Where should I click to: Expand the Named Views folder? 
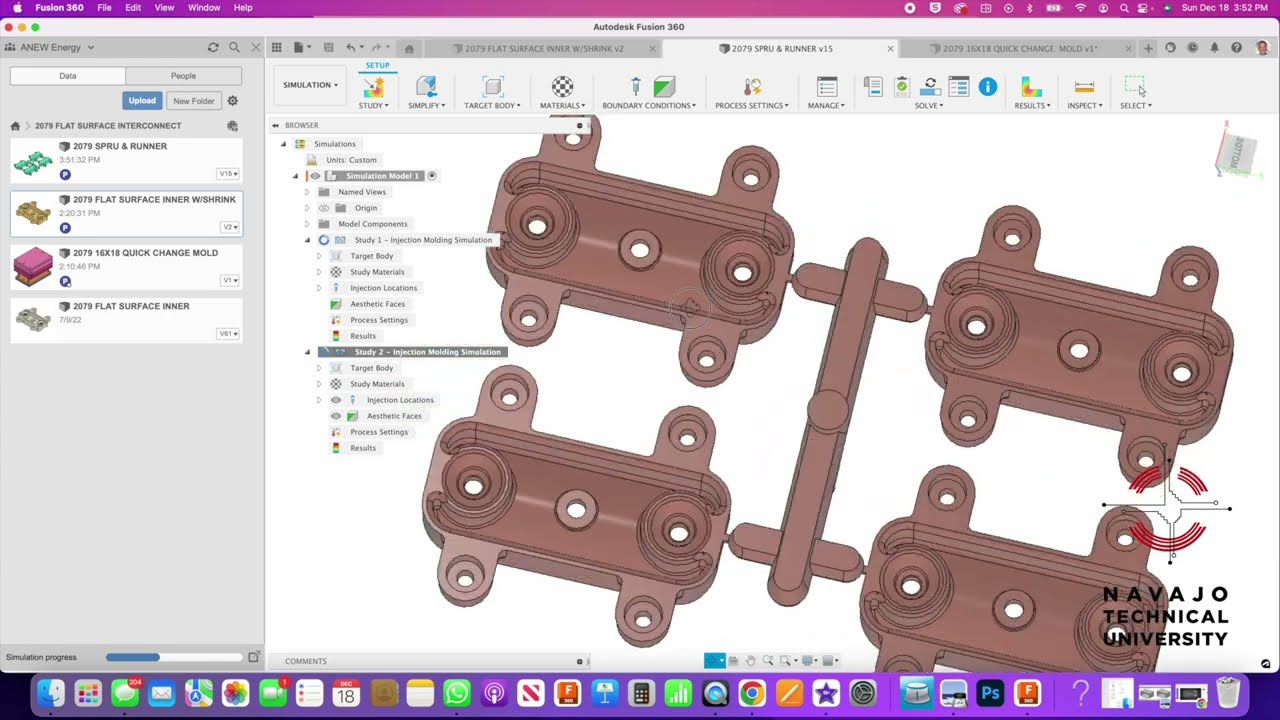(307, 192)
